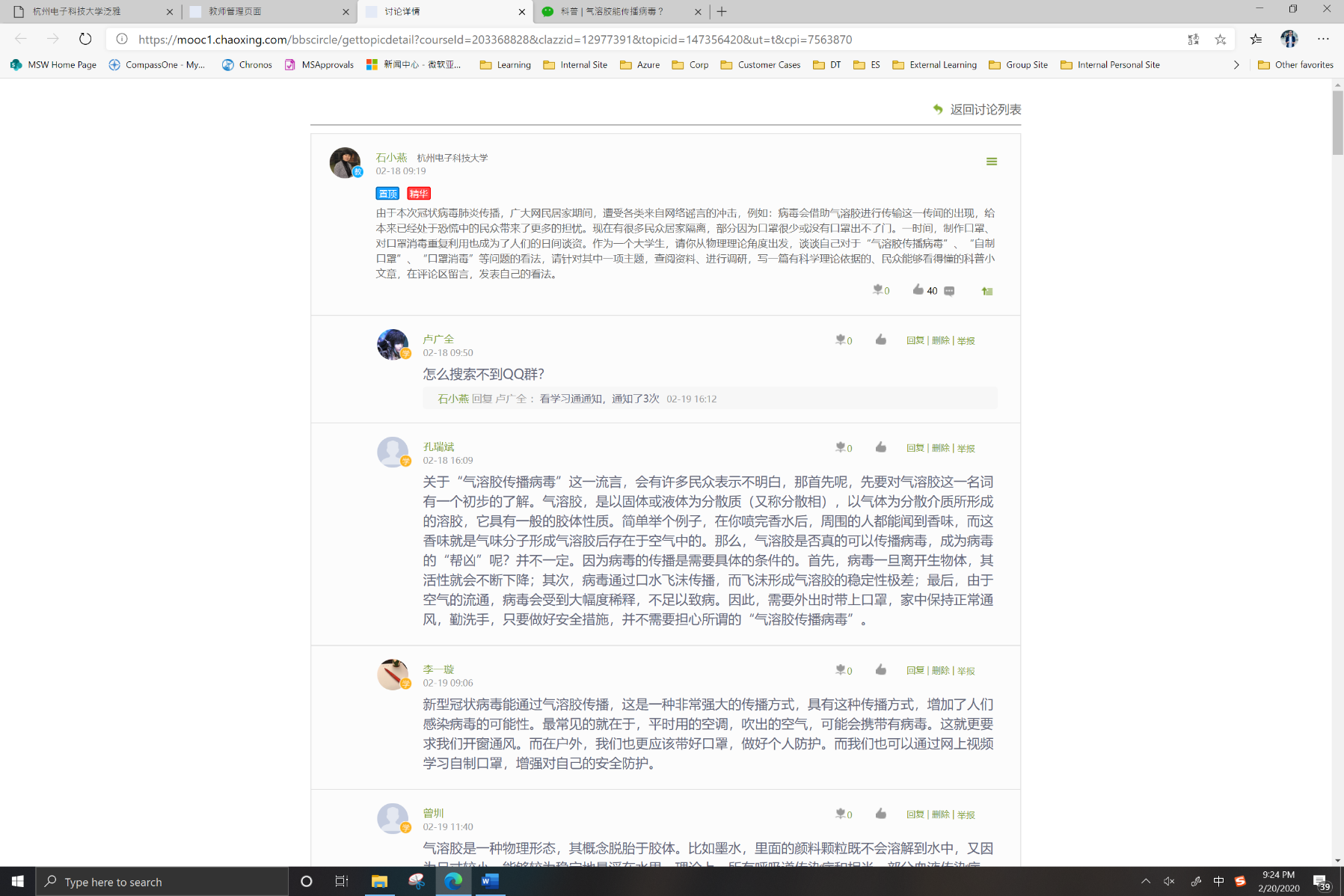Screen dimensions: 1344x896
Task: Toggle the 置顶 tag on main post
Action: (387, 194)
